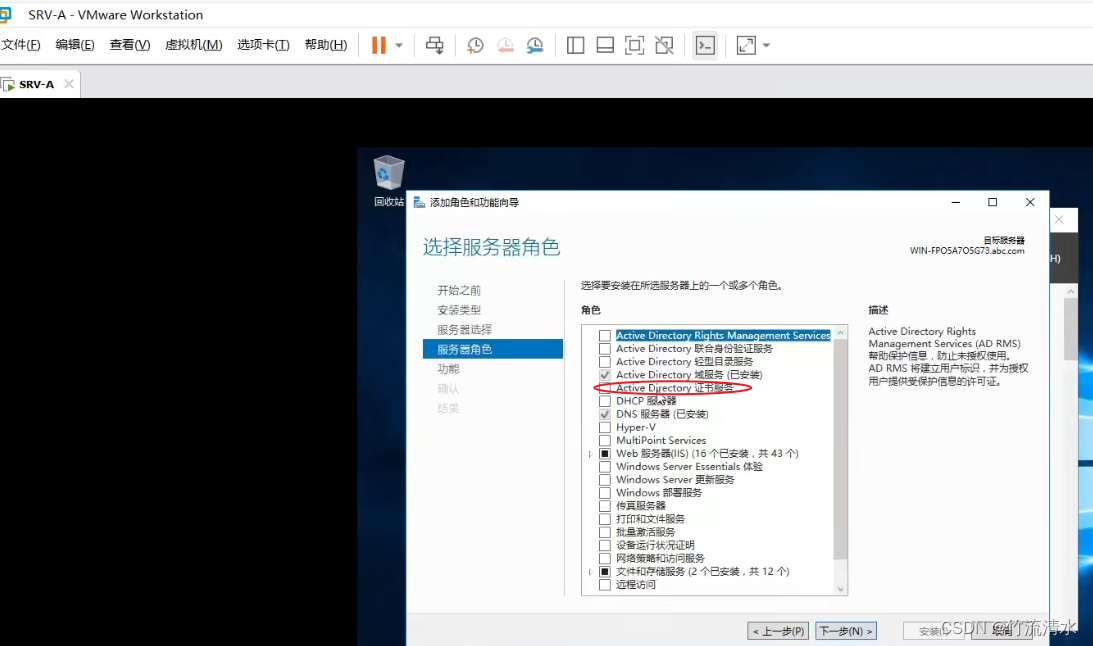Image resolution: width=1093 pixels, height=646 pixels.
Task: Click the roles list vertical scrollbar thumb
Action: click(x=840, y=449)
